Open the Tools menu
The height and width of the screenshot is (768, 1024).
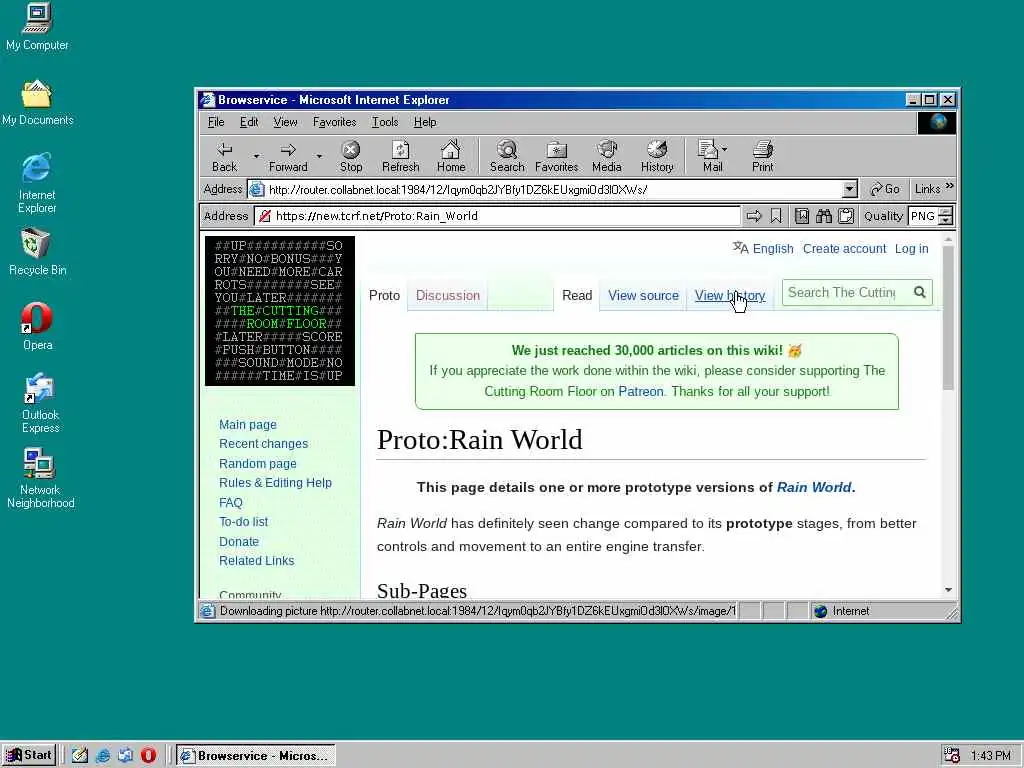pos(385,122)
